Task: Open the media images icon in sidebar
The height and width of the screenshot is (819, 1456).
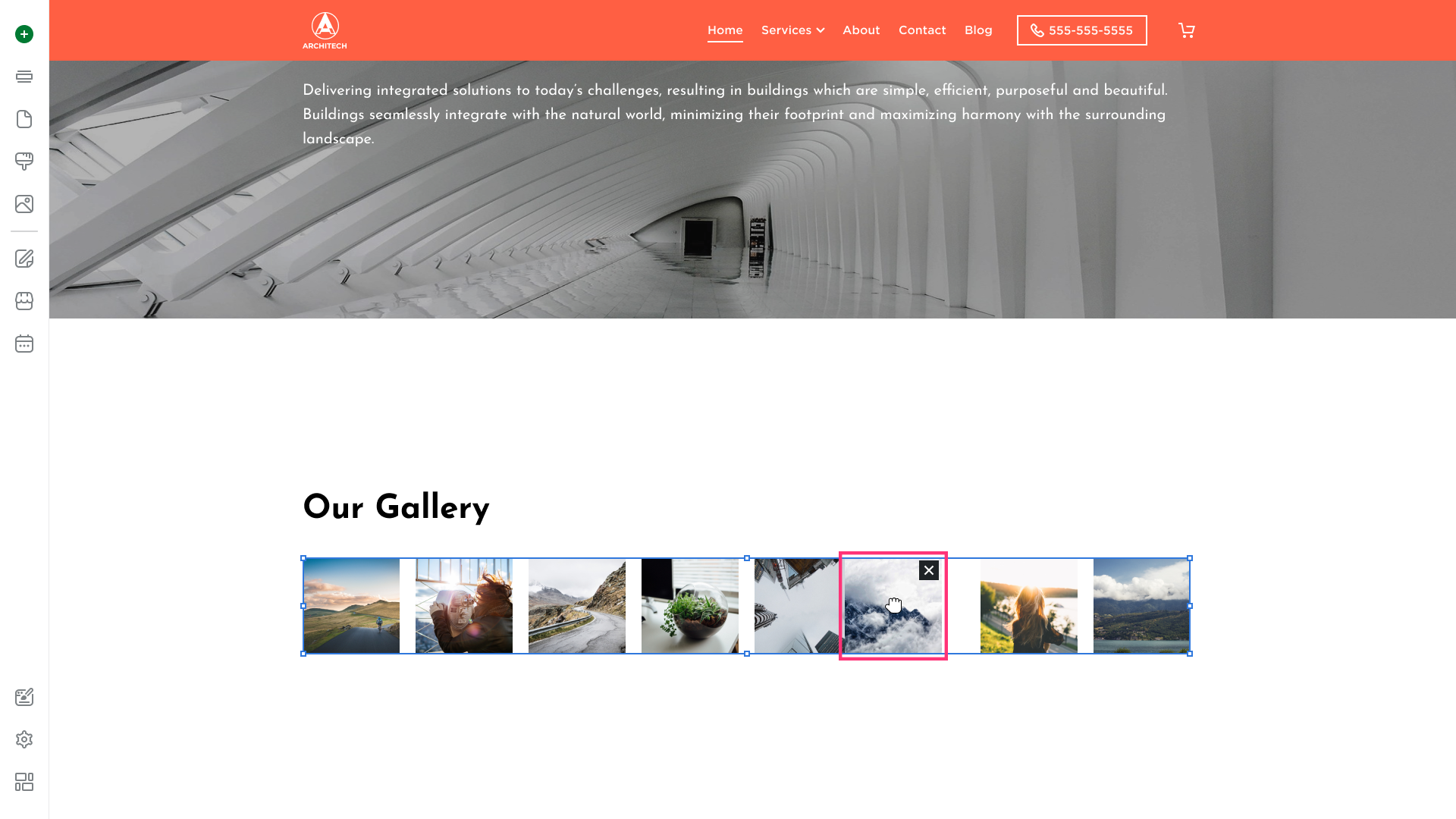Action: tap(24, 204)
